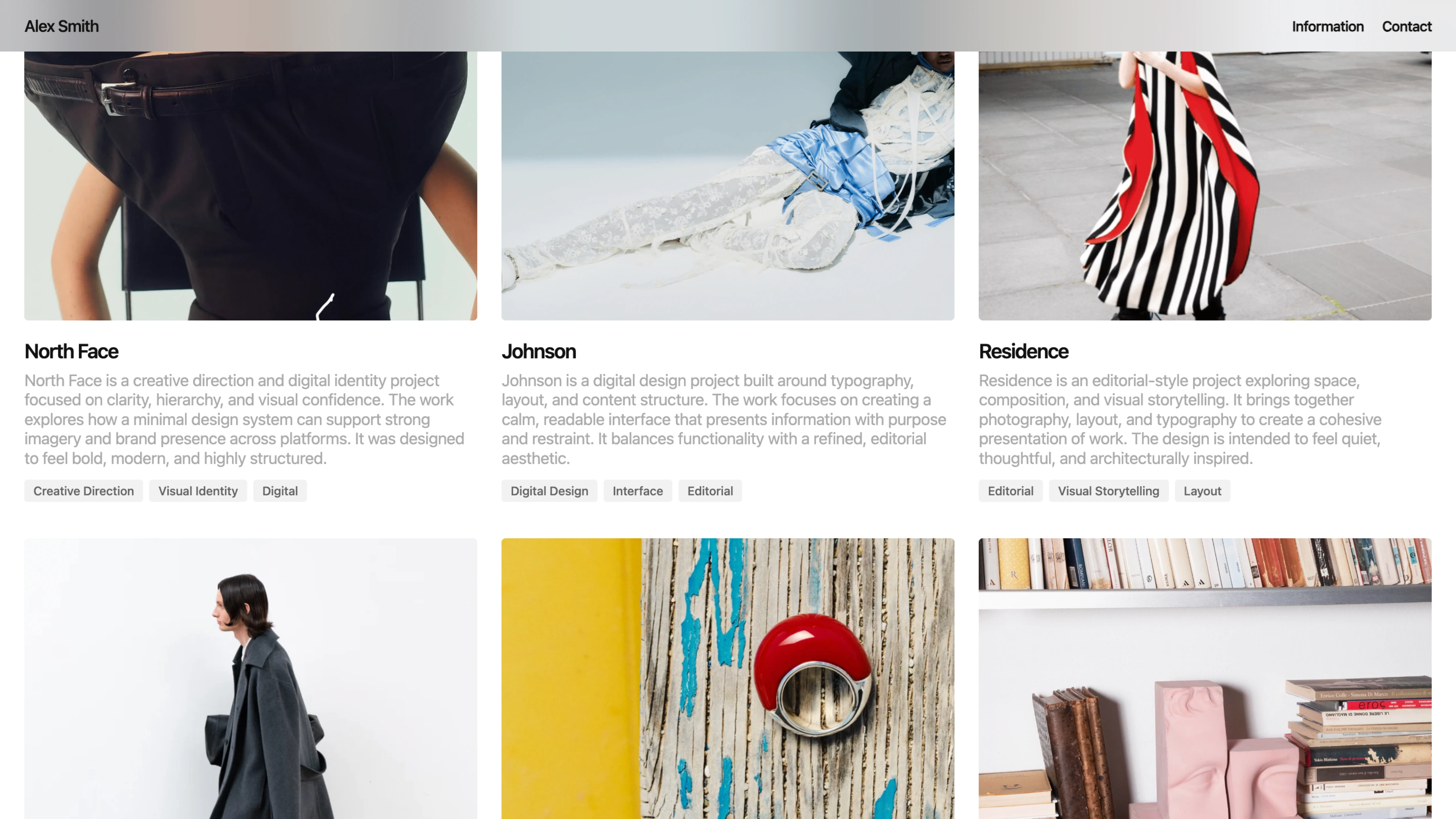Click the Editorial tag under Residence

(x=1011, y=491)
